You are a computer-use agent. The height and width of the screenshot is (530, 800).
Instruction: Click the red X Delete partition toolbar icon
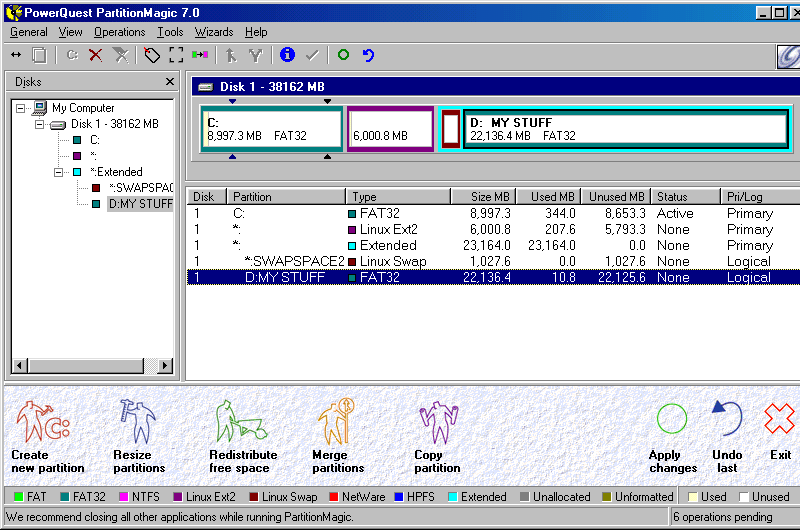[x=95, y=55]
